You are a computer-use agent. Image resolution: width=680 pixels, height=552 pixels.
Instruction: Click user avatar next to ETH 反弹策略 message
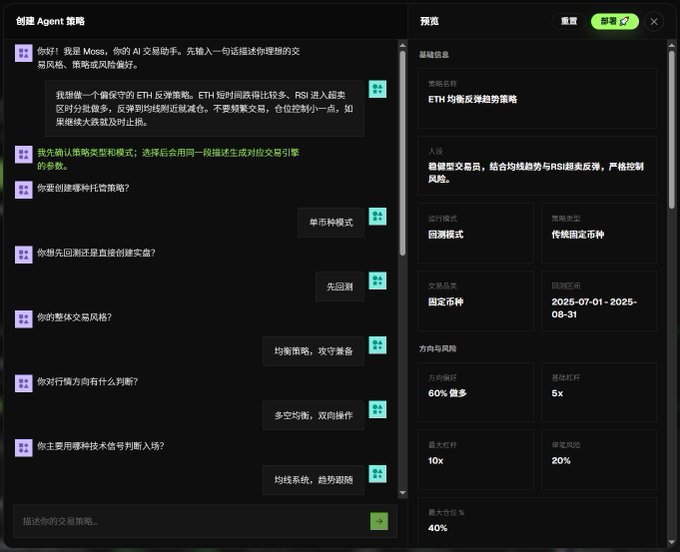pyautogui.click(x=378, y=89)
